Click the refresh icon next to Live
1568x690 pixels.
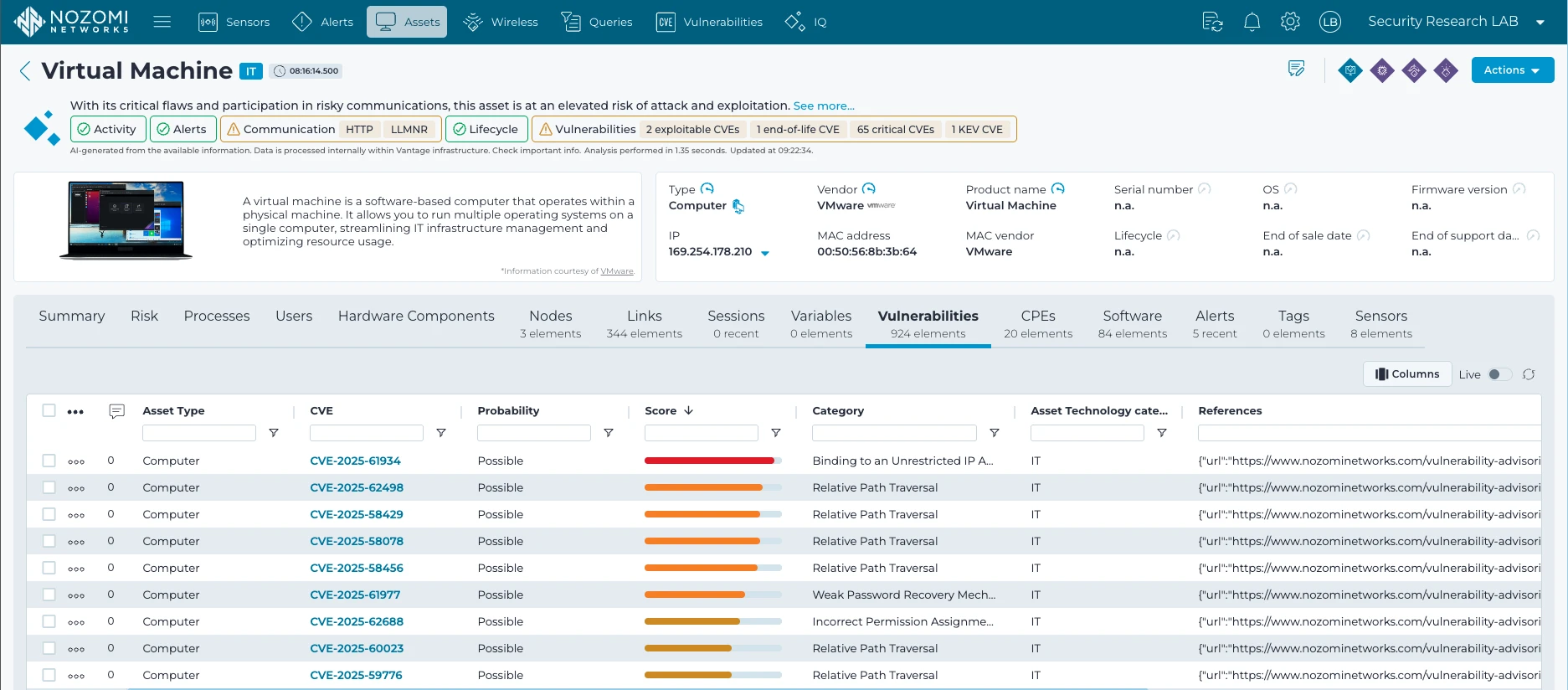click(1529, 374)
